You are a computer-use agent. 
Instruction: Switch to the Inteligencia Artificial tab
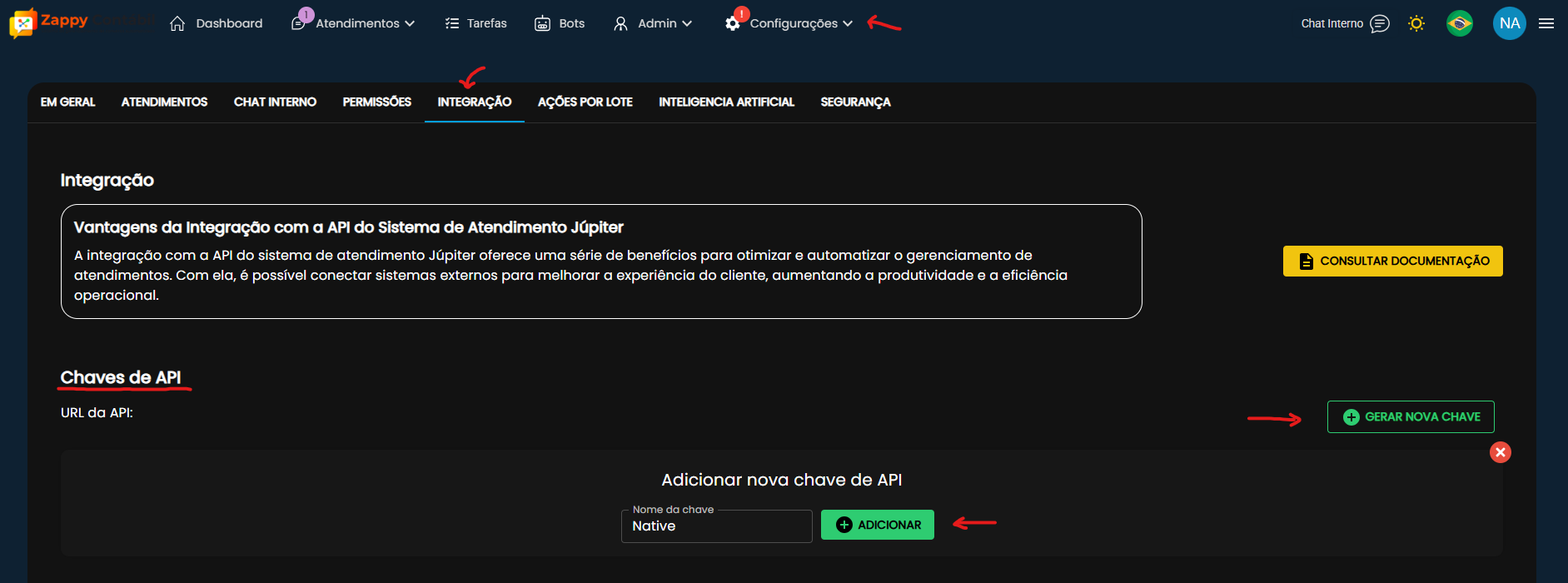click(726, 102)
